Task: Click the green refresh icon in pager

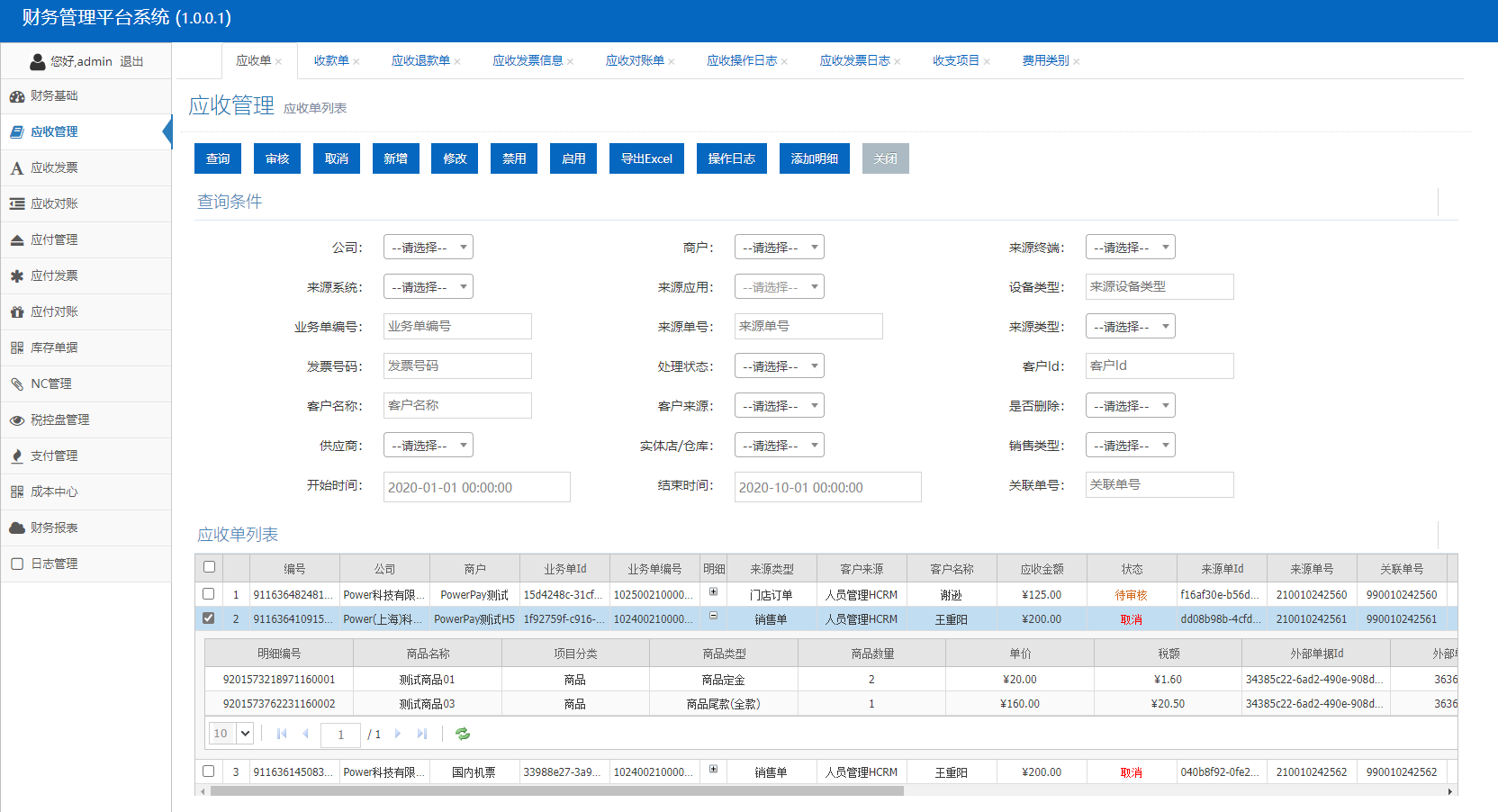Action: click(463, 734)
